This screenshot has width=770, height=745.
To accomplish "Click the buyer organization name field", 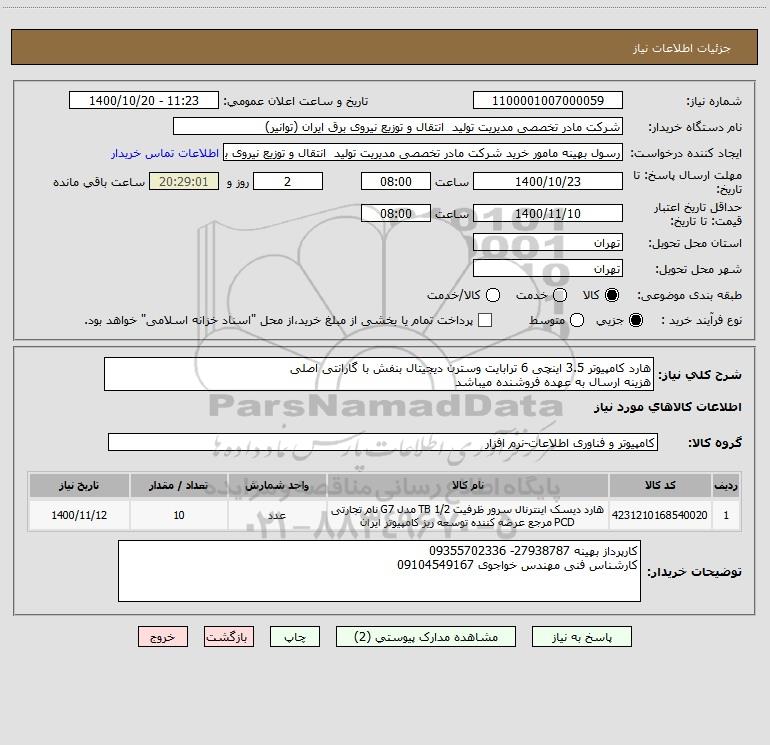I will tap(398, 126).
